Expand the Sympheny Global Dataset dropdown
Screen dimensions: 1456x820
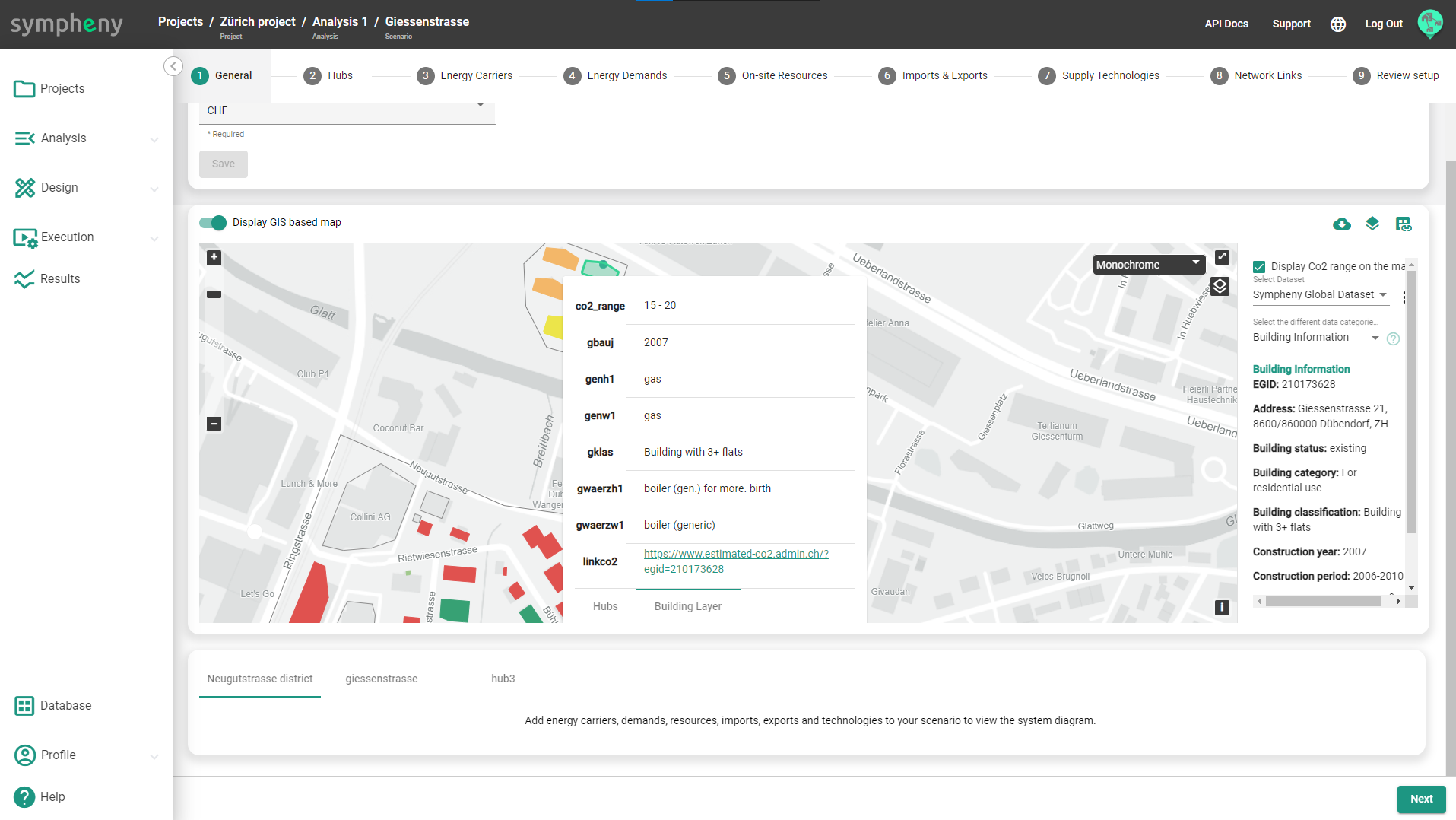[1319, 295]
